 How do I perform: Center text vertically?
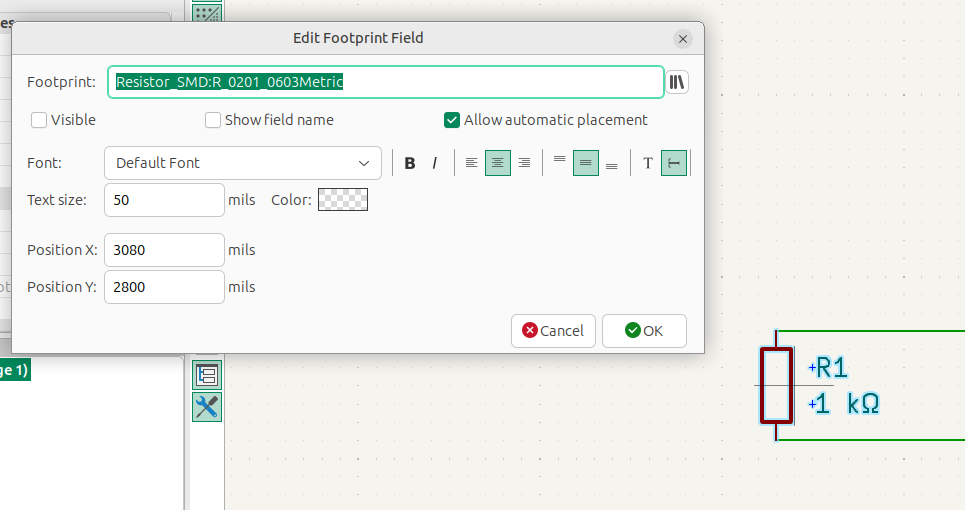tap(586, 163)
